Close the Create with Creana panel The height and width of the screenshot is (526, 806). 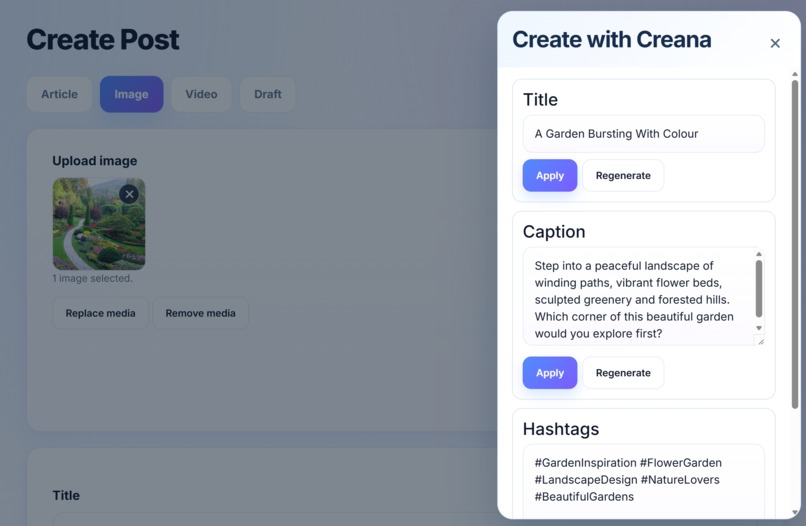[x=775, y=43]
